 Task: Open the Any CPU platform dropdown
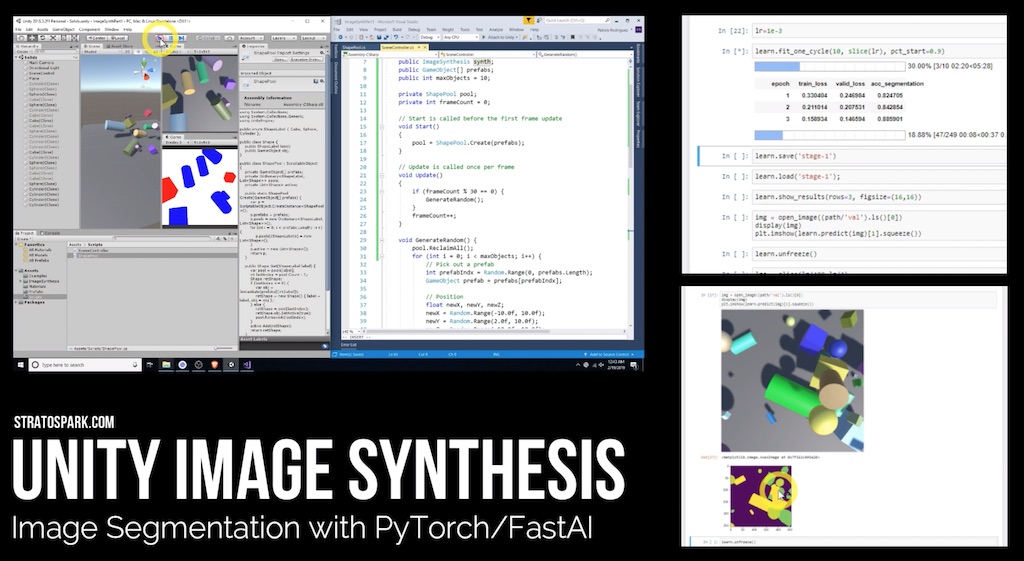(461, 37)
